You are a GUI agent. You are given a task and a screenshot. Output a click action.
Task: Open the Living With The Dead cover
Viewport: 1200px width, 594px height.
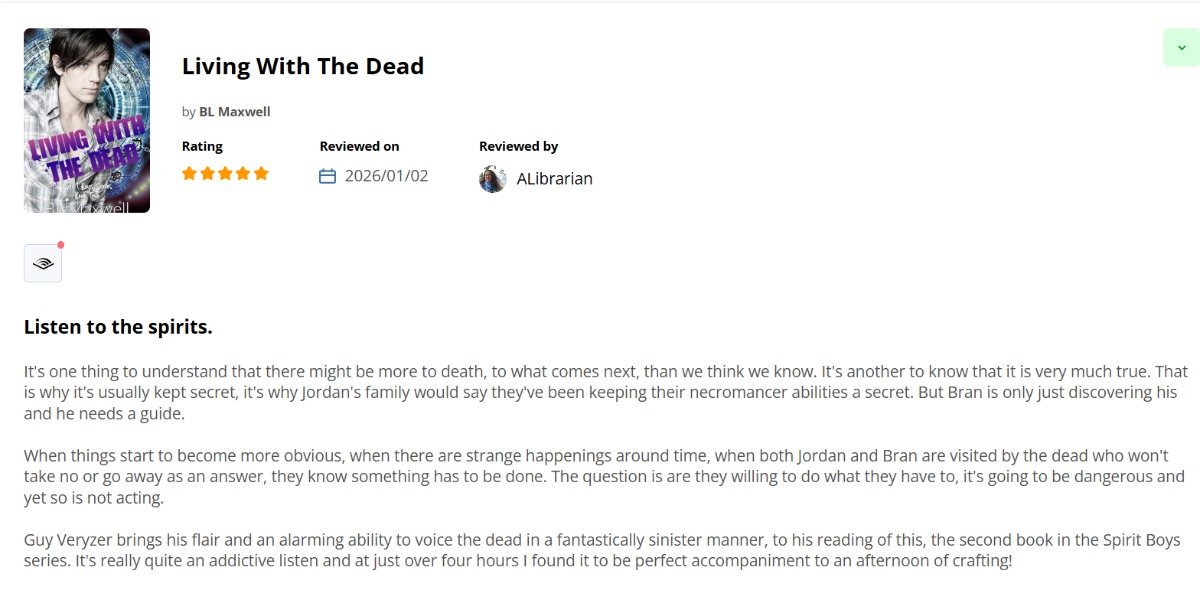point(87,120)
